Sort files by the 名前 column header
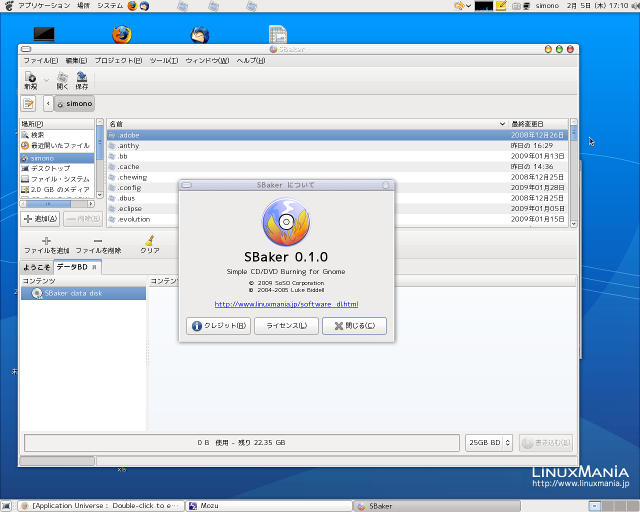This screenshot has width=640, height=512. [x=300, y=124]
